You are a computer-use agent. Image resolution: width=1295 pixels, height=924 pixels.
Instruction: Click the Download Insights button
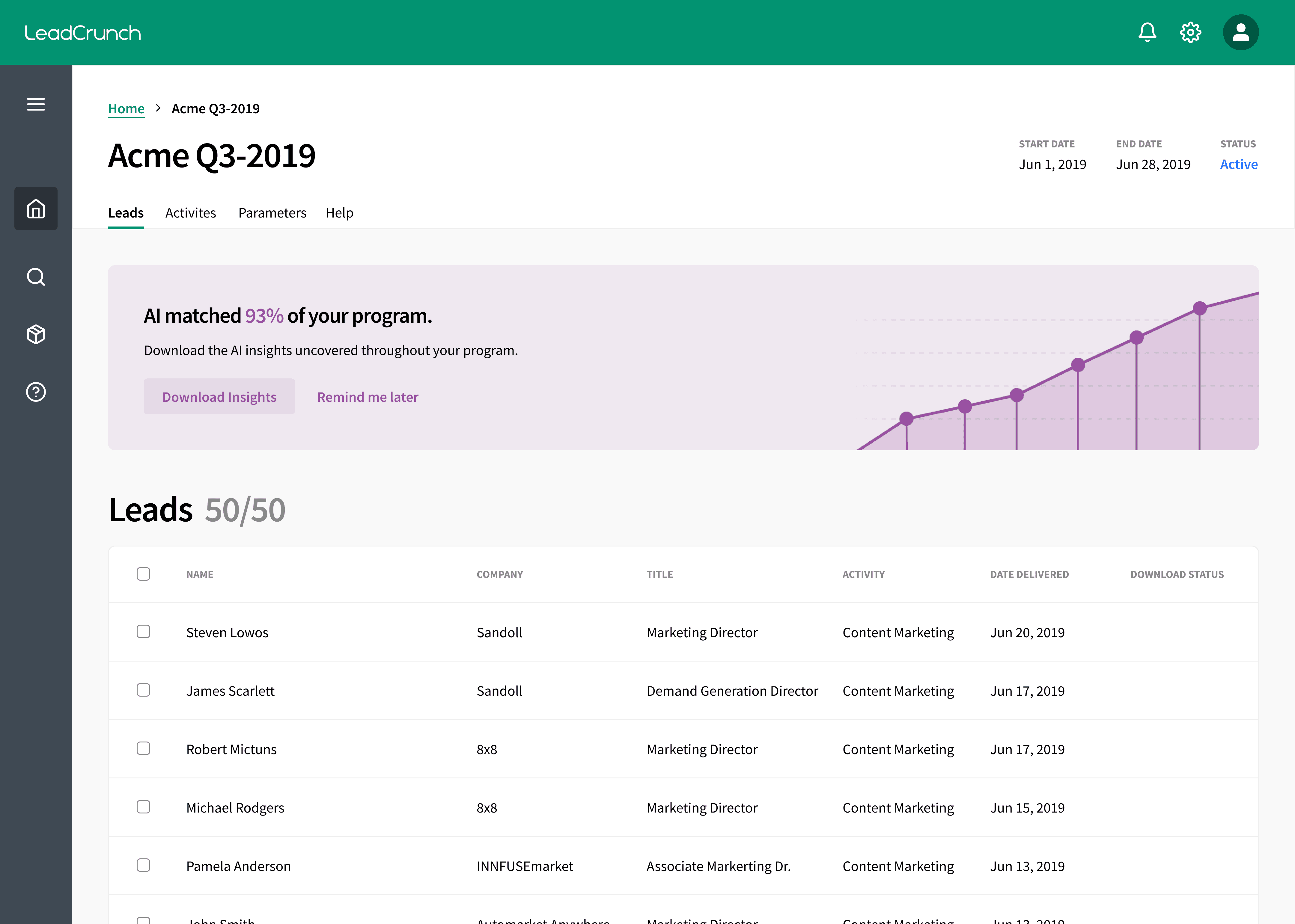point(219,397)
